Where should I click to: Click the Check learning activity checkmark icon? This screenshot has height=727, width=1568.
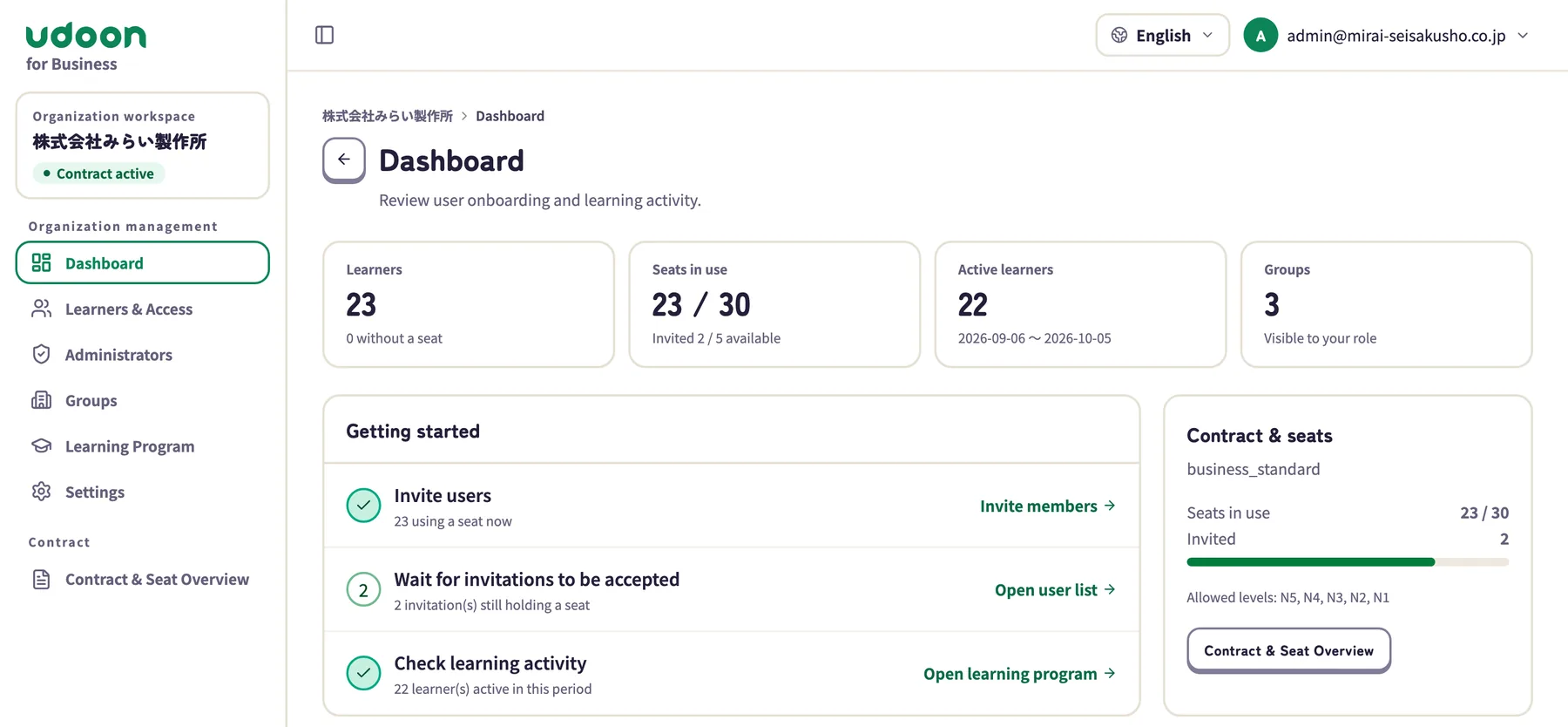[363, 673]
